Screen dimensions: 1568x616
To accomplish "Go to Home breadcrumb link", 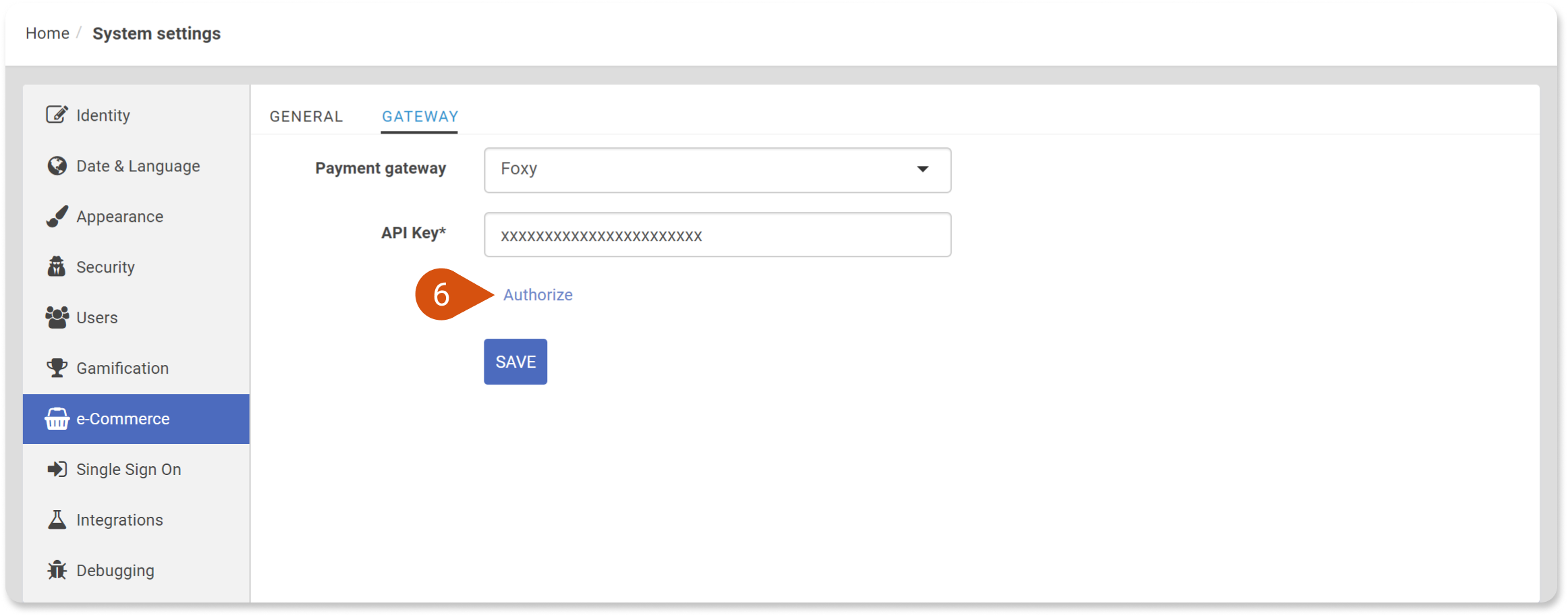I will point(47,33).
